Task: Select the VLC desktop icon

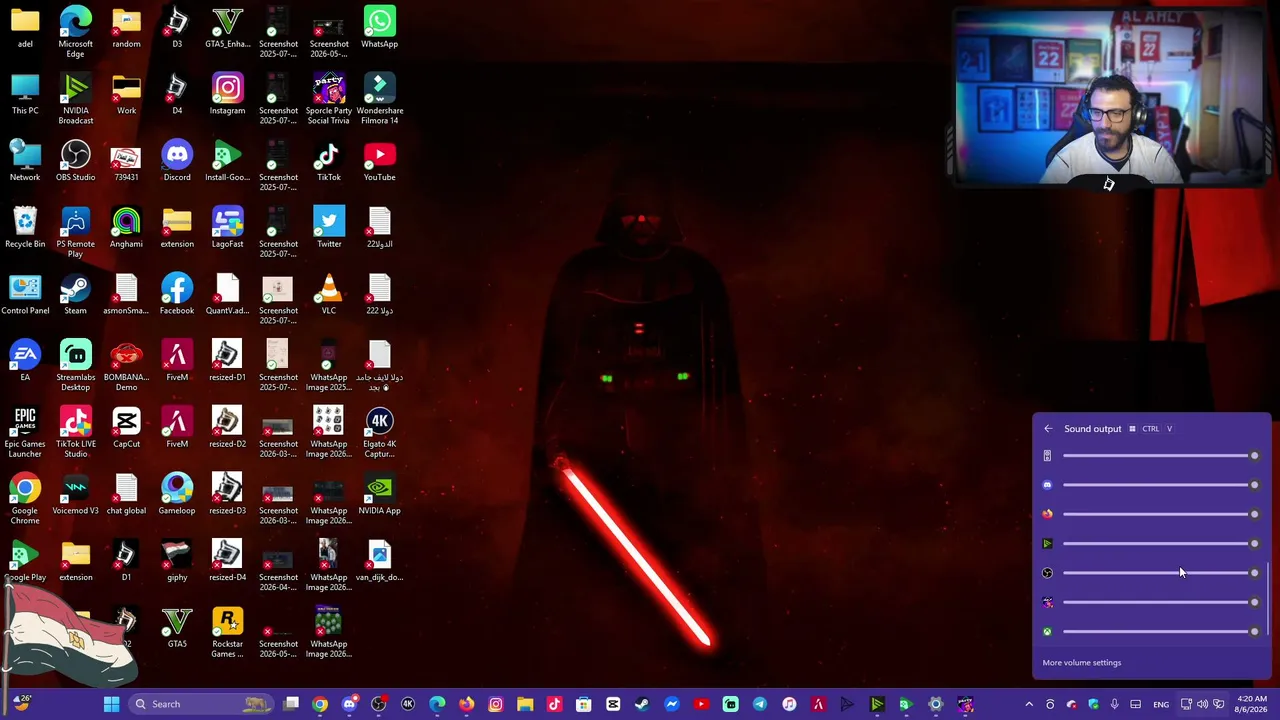Action: coord(328,294)
